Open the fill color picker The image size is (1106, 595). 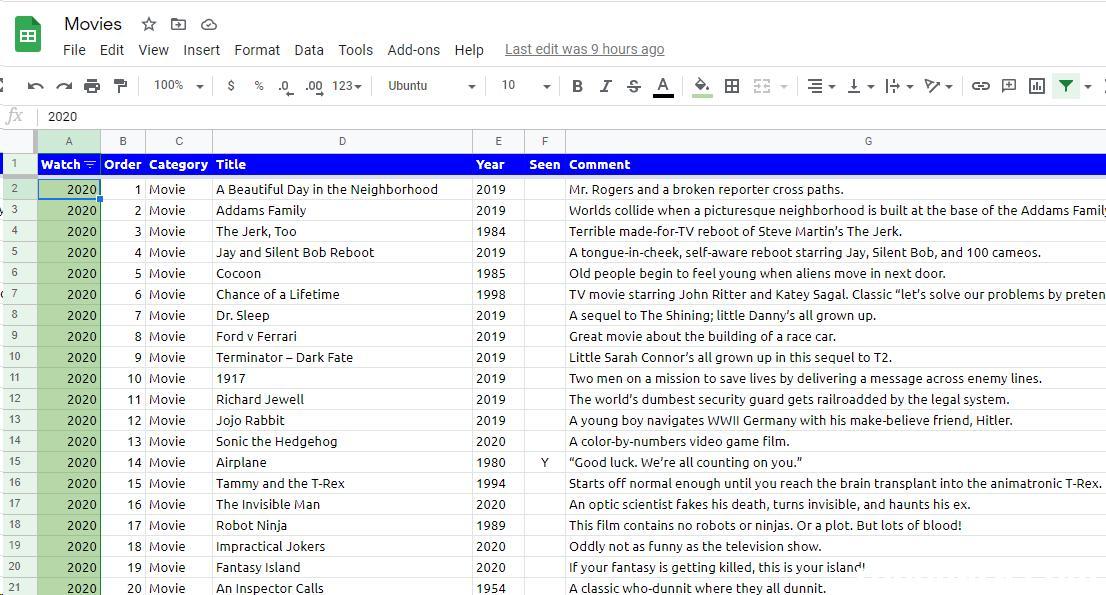(702, 86)
